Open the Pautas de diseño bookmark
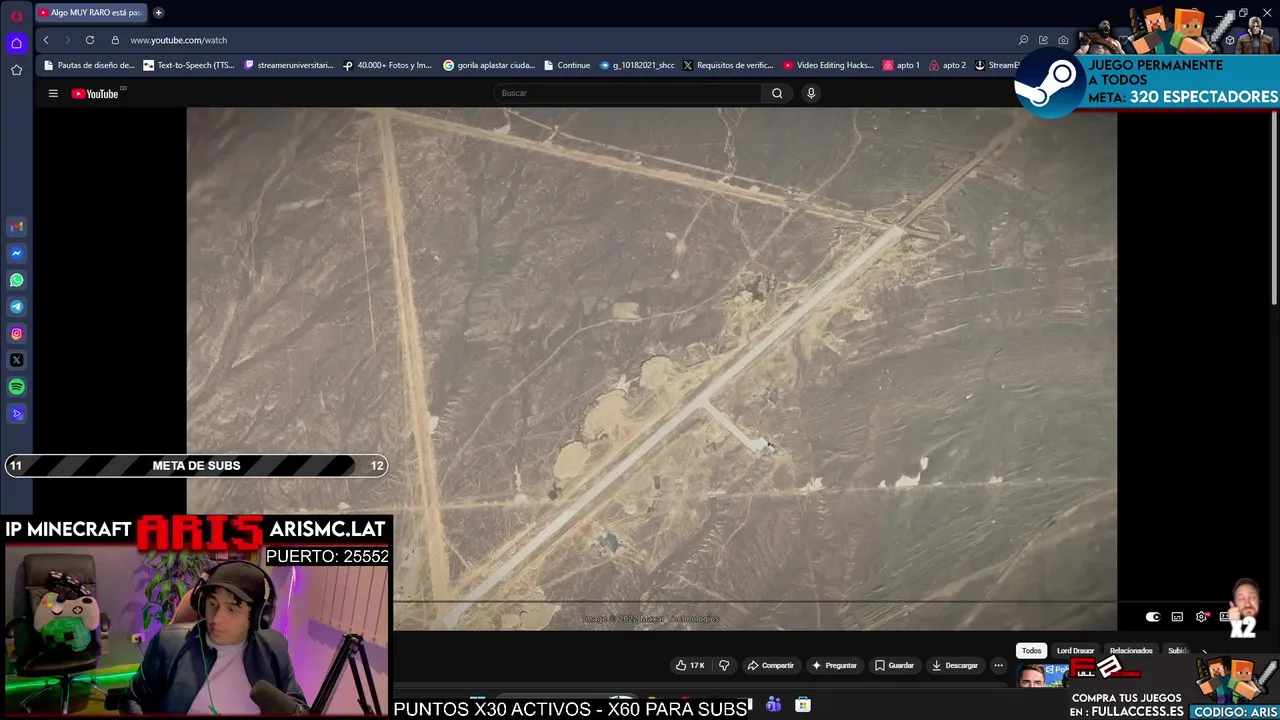 (x=89, y=65)
